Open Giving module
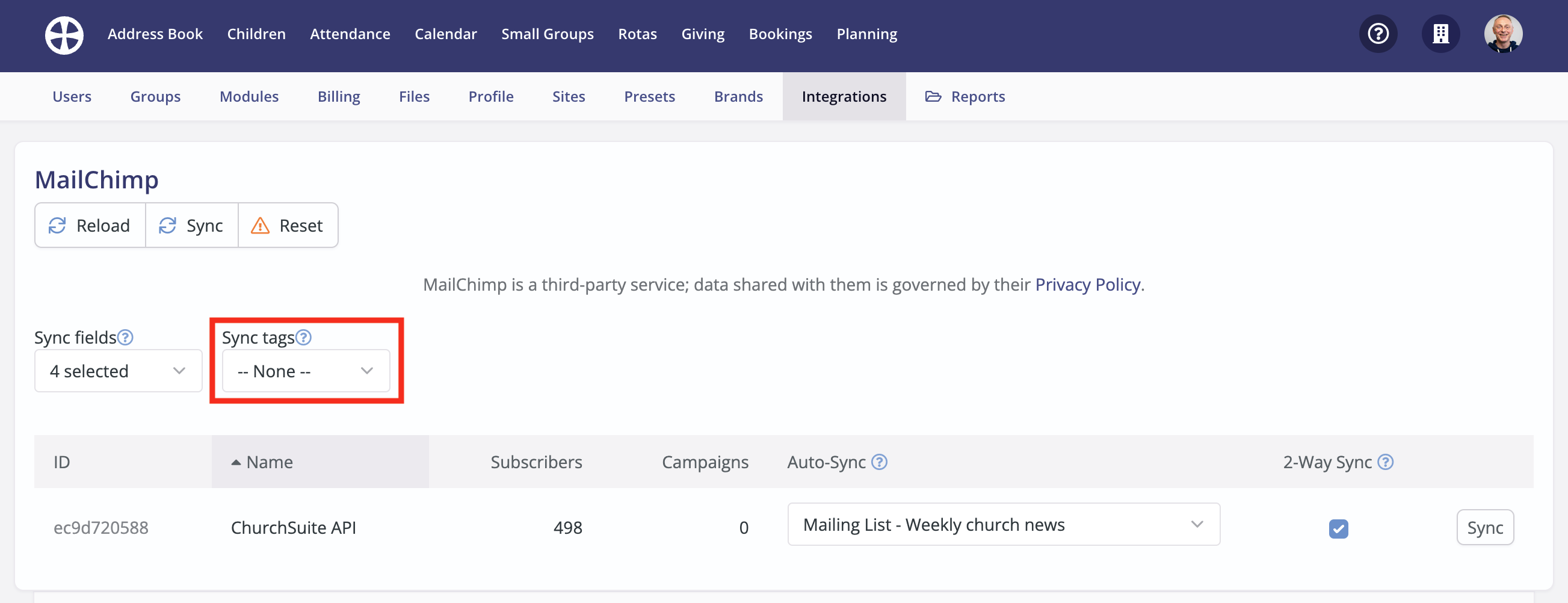The height and width of the screenshot is (603, 1568). pos(702,34)
